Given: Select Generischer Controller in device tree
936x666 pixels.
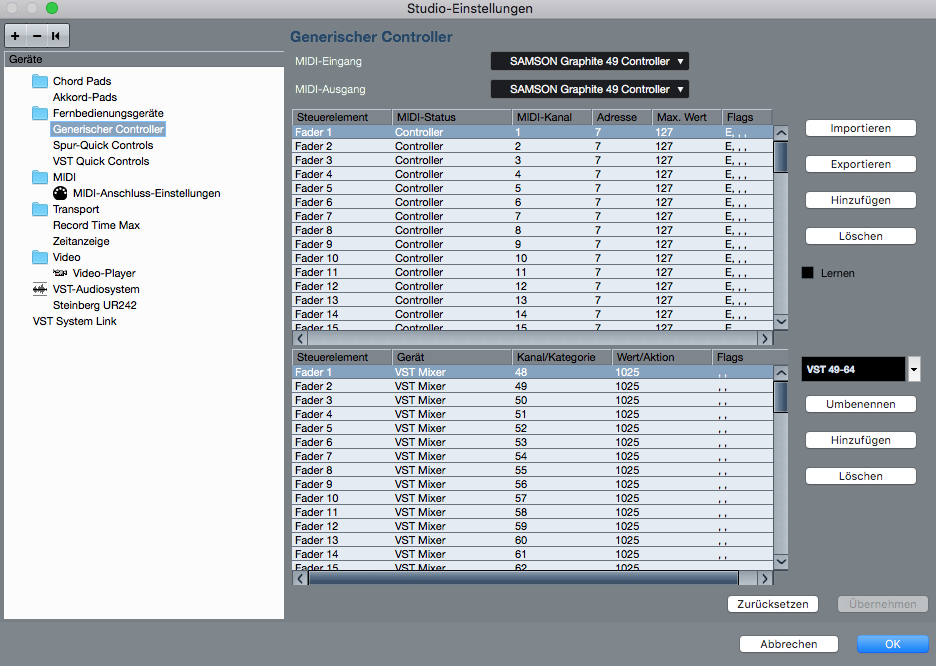Looking at the screenshot, I should [x=108, y=130].
